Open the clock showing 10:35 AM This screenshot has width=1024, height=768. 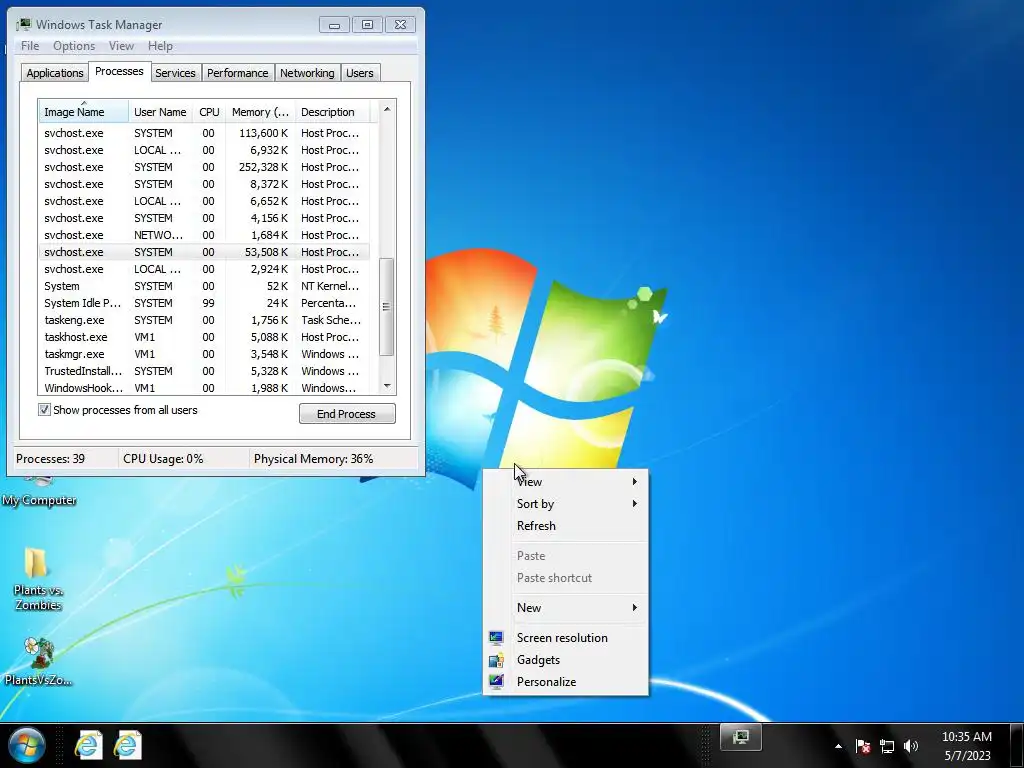967,737
